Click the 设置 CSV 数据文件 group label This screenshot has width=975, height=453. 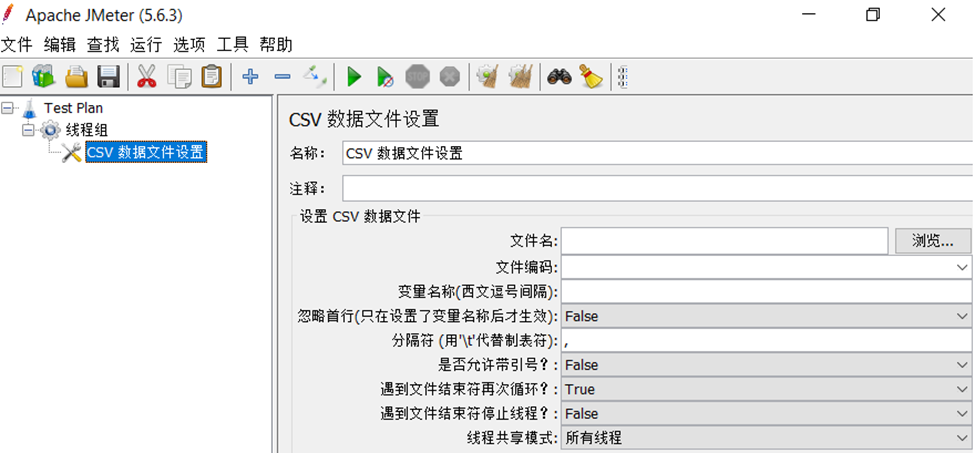(x=360, y=216)
